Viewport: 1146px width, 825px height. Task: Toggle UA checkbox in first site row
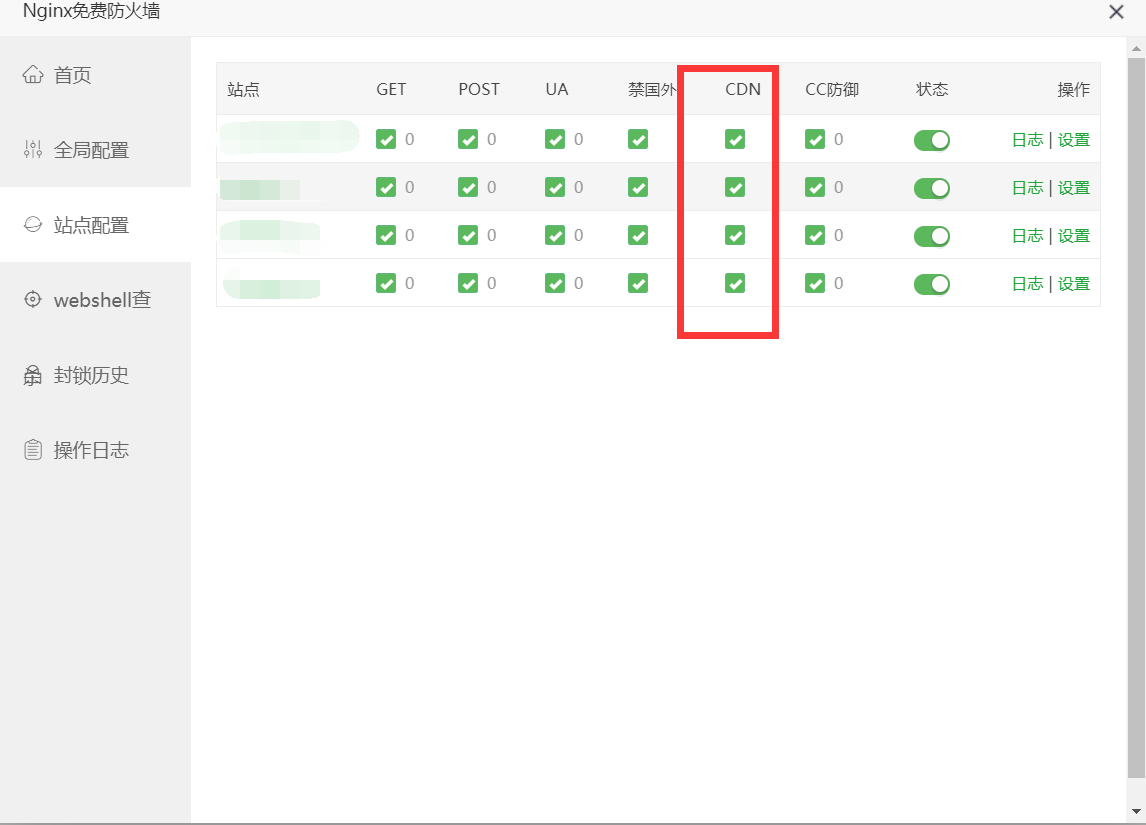click(555, 139)
